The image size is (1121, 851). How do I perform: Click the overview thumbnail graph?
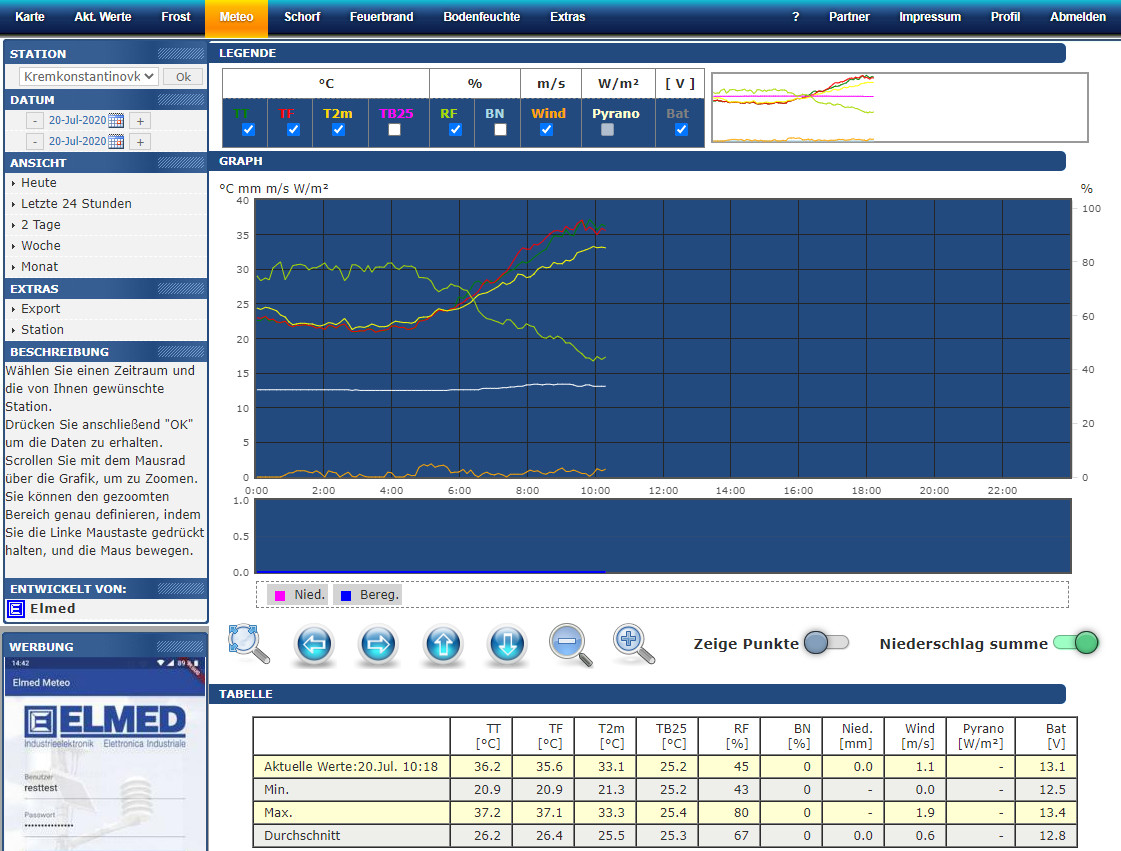pos(899,108)
